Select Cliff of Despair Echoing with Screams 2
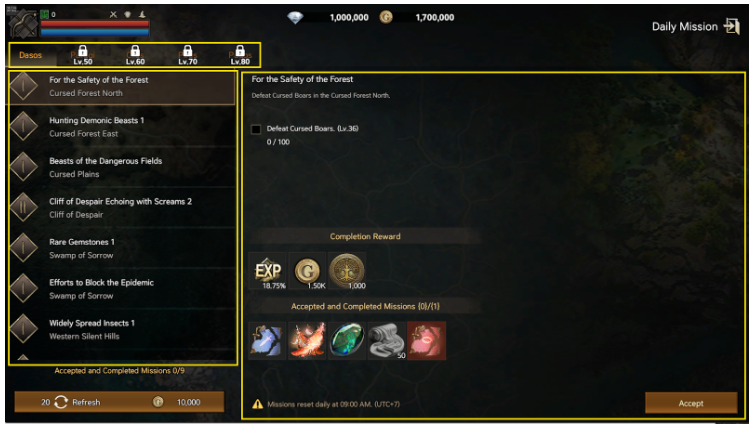The image size is (750, 429). [123, 208]
